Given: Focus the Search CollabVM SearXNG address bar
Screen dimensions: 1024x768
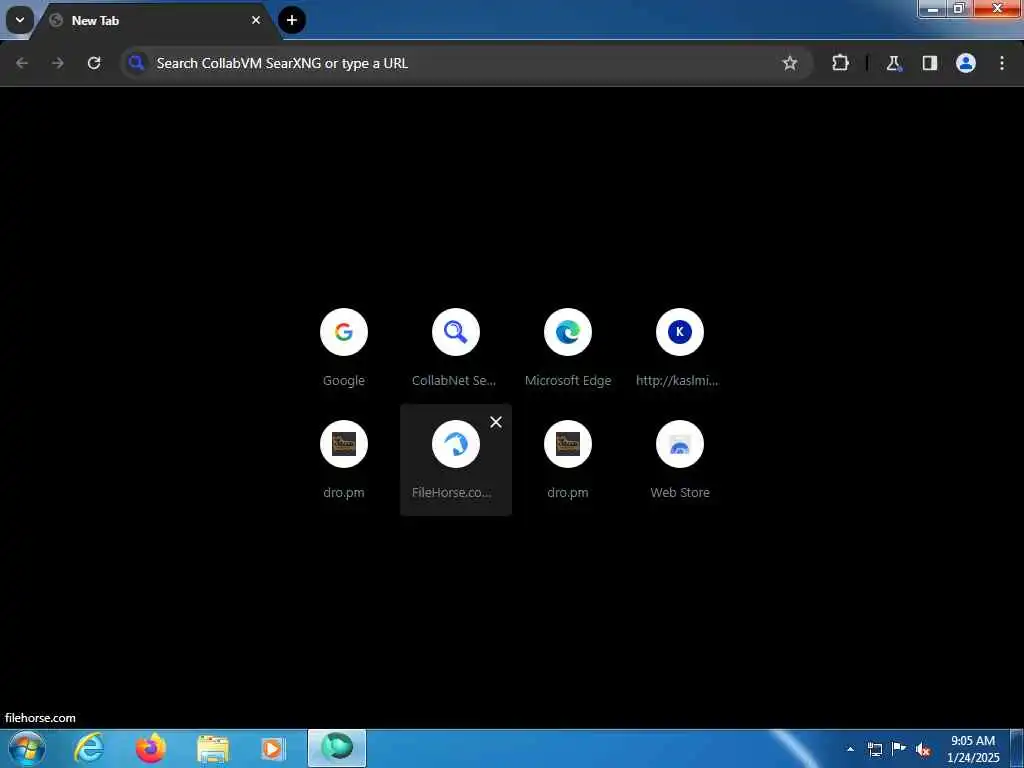Looking at the screenshot, I should [466, 63].
